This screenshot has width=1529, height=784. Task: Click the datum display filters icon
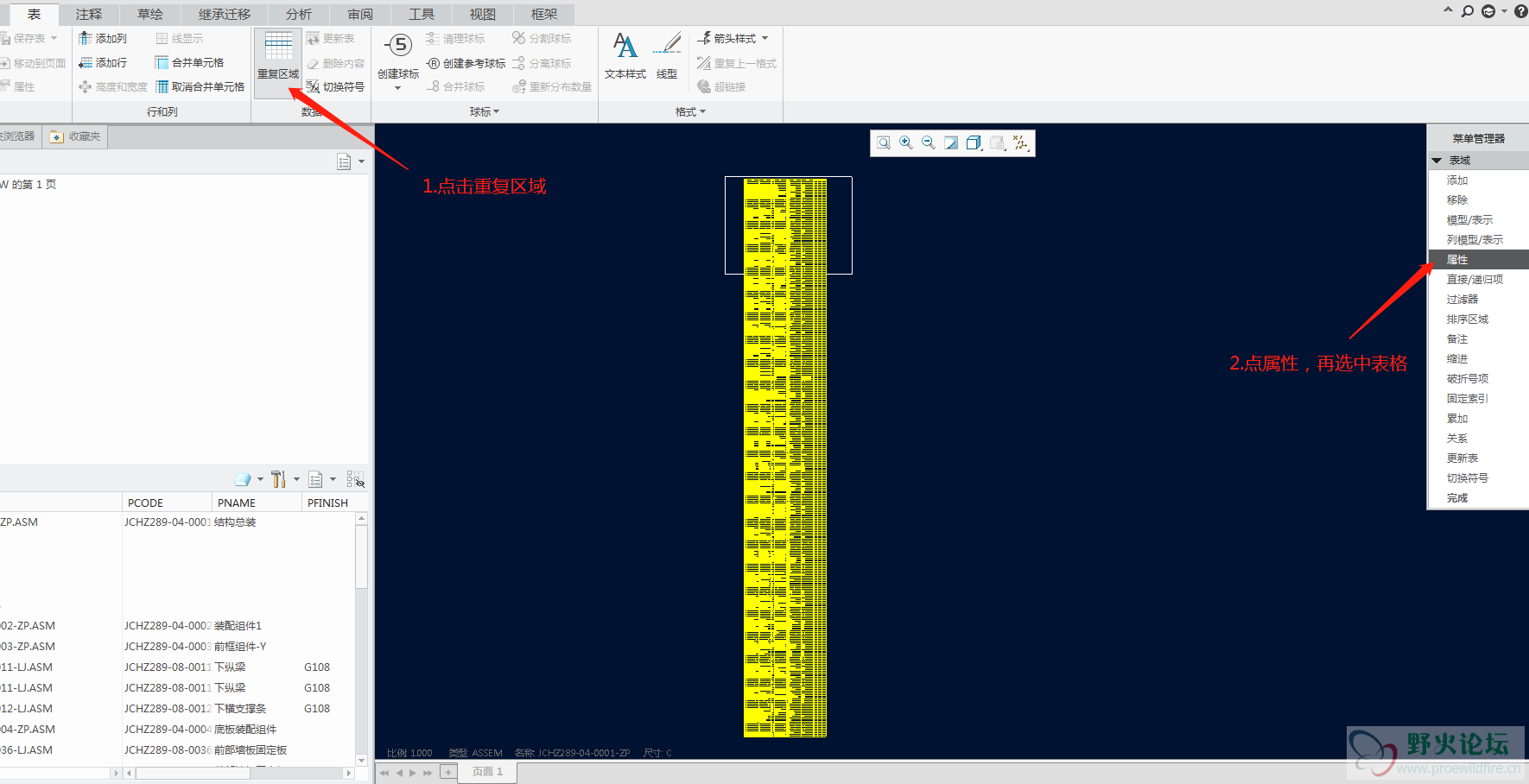point(1020,142)
